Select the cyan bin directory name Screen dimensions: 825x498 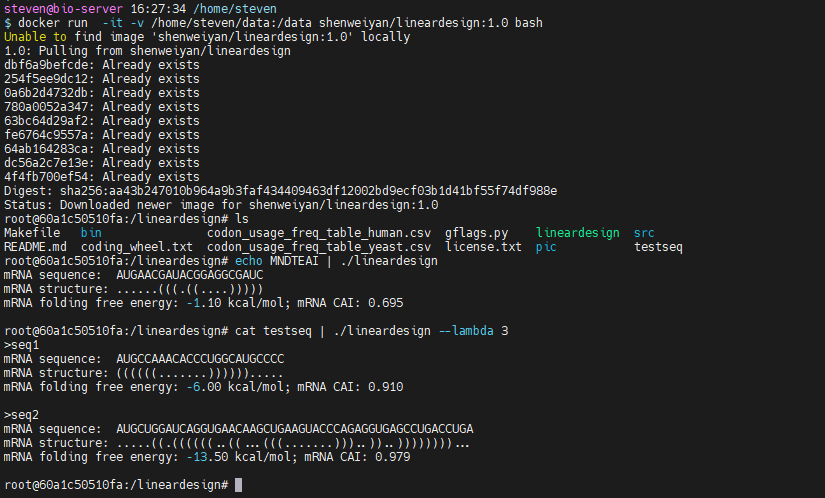coord(91,232)
